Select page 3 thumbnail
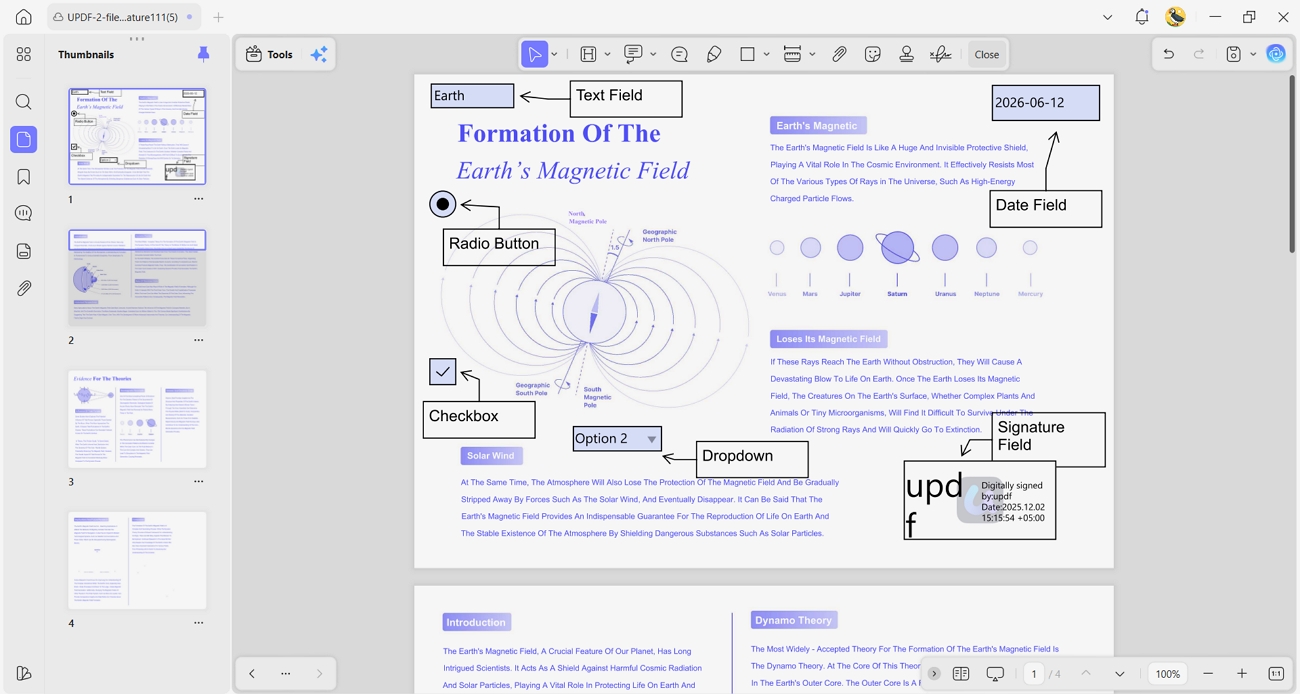This screenshot has height=694, width=1300. [137, 419]
